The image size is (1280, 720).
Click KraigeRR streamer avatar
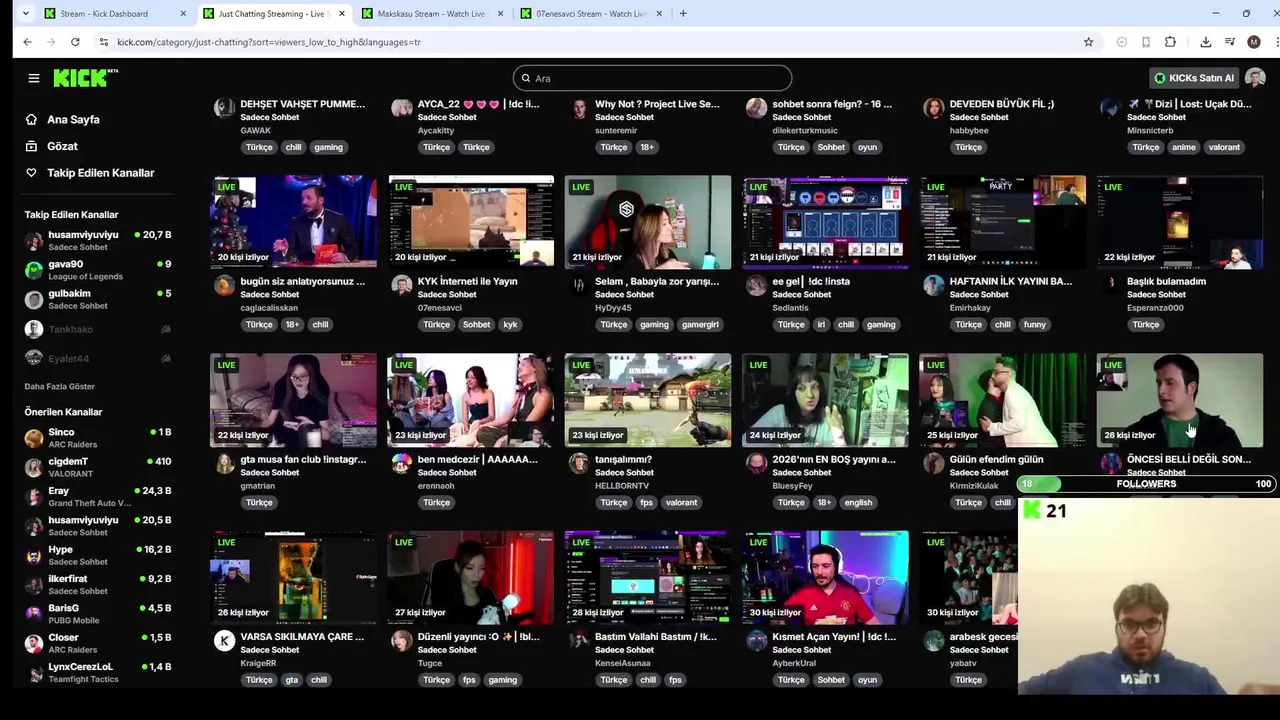point(224,641)
